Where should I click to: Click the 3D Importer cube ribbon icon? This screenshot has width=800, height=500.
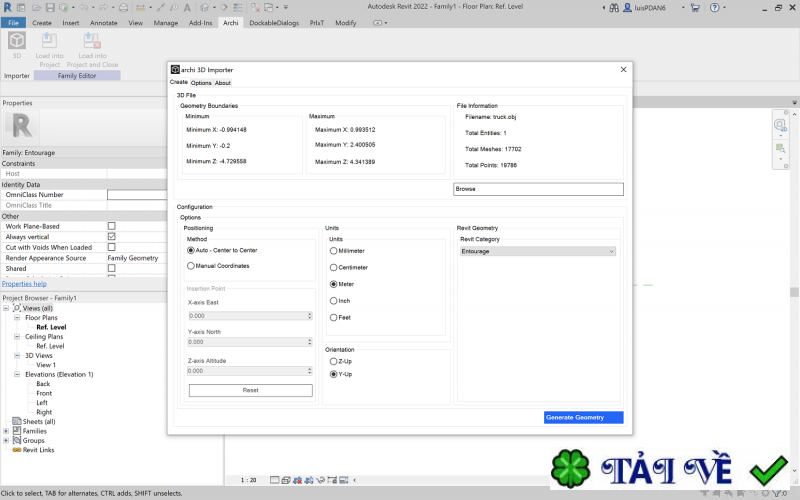(17, 40)
